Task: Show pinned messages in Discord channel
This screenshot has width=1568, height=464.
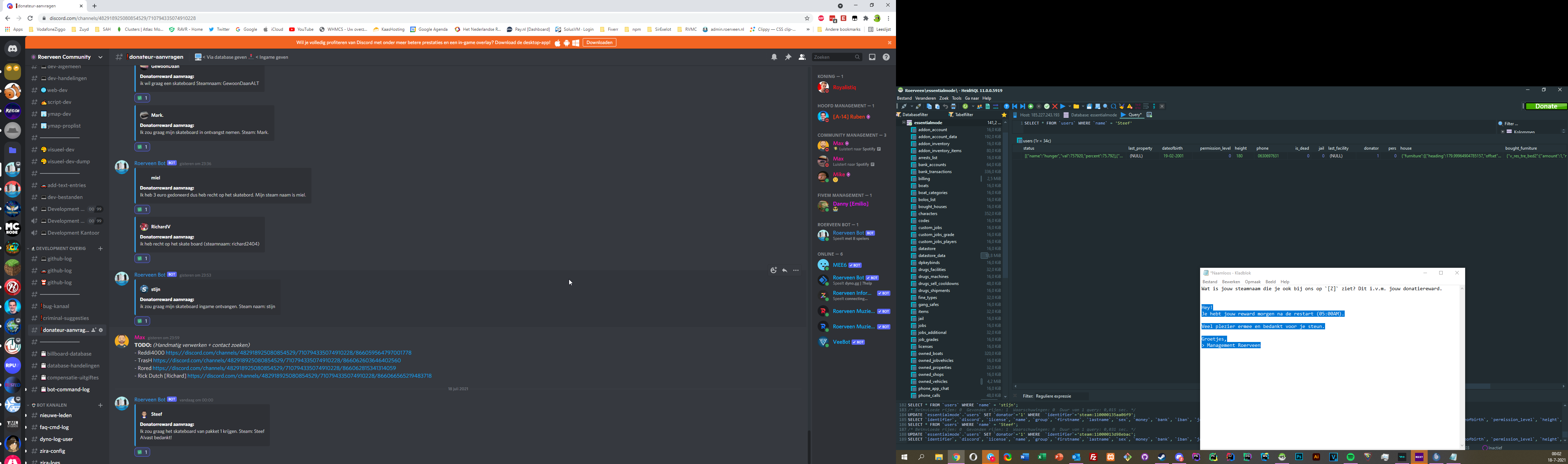Action: coord(787,57)
